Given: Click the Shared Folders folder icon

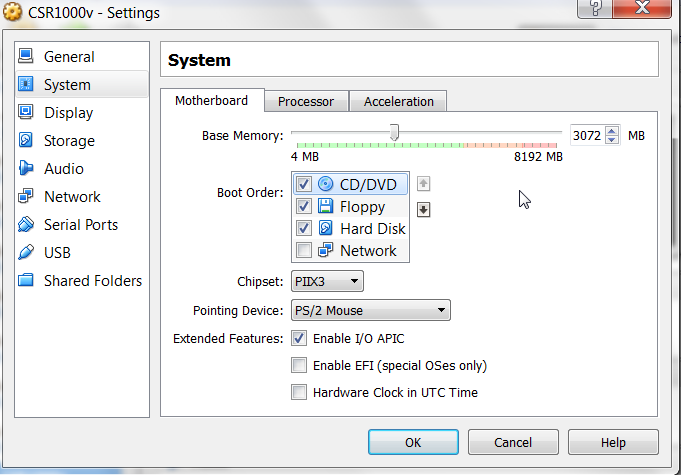Looking at the screenshot, I should pos(26,280).
